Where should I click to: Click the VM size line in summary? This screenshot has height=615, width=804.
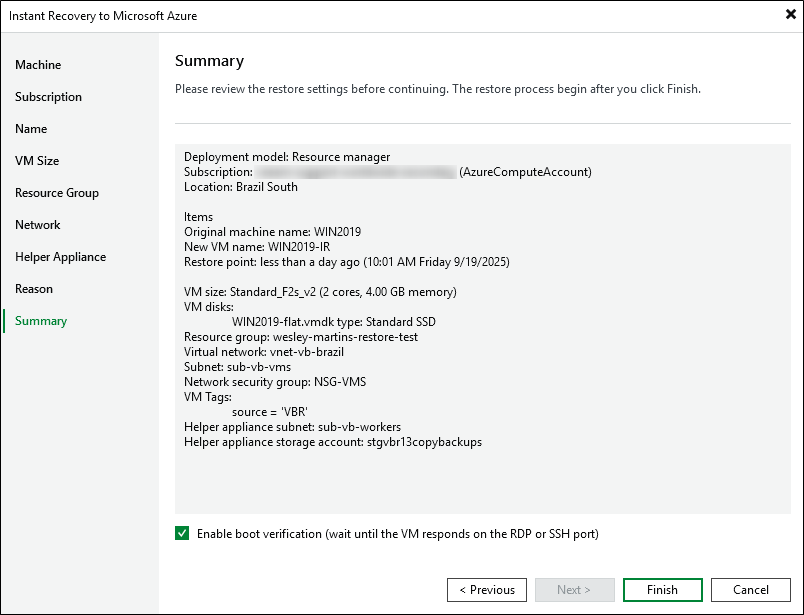click(320, 292)
